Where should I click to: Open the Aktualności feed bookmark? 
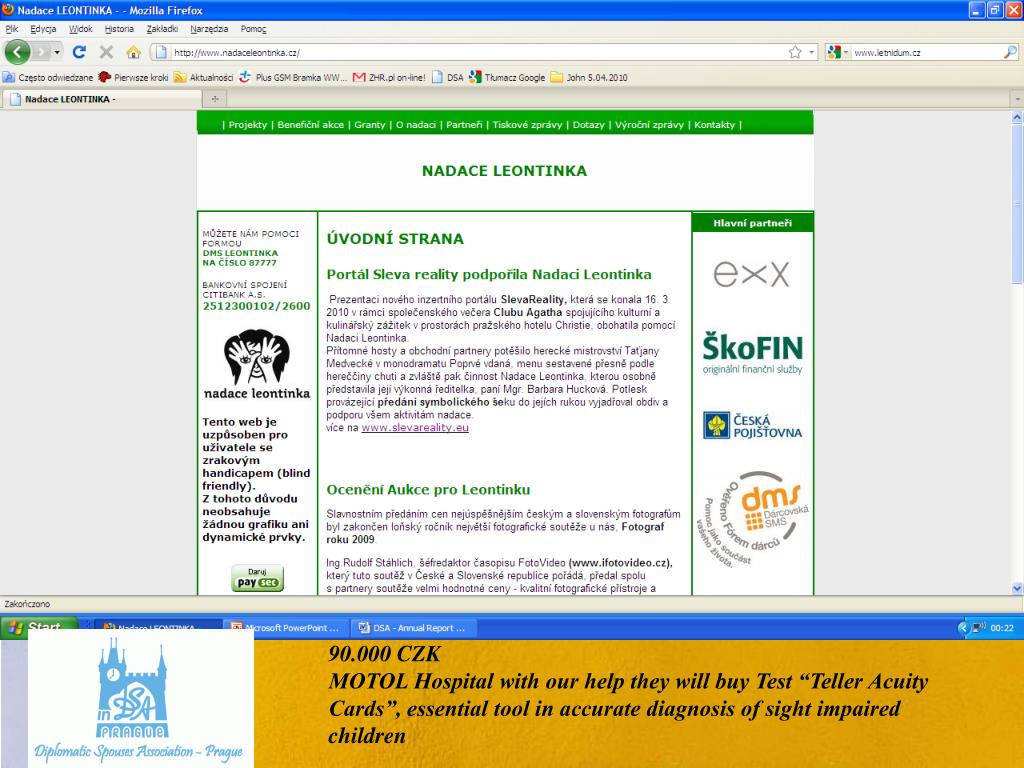click(204, 77)
